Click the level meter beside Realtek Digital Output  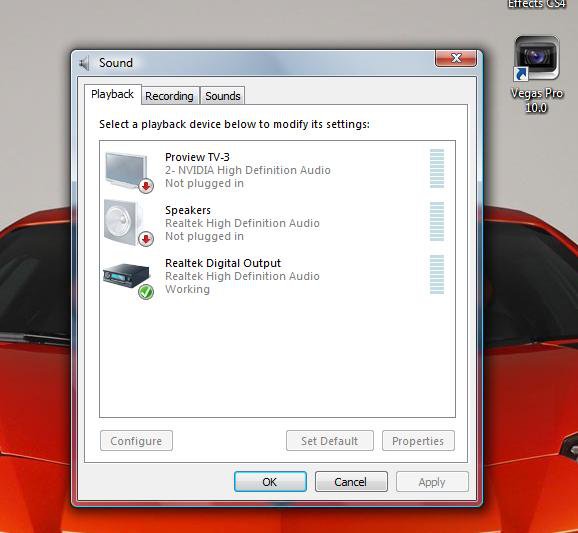pos(437,274)
